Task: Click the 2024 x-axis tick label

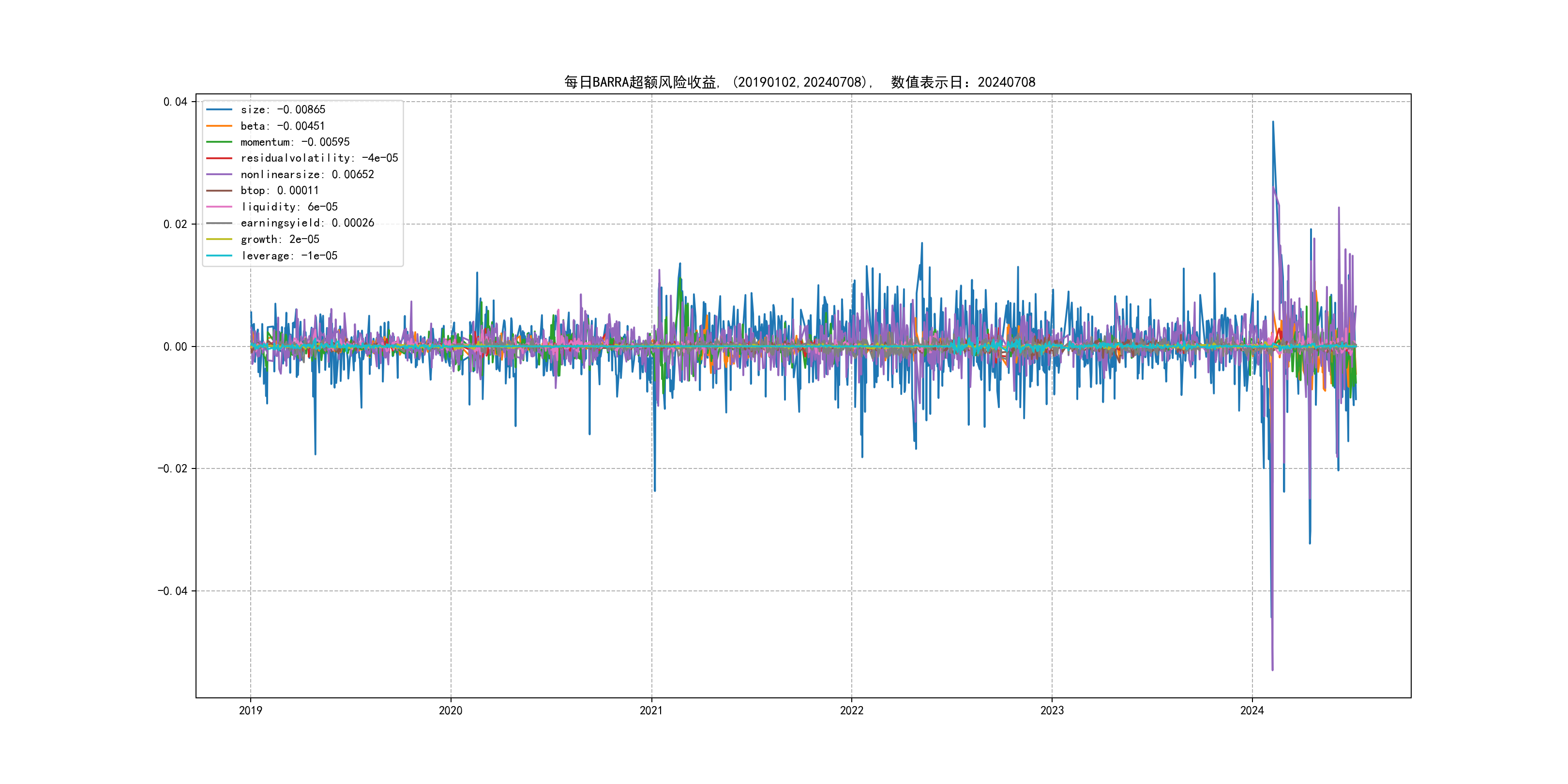Action: (1252, 710)
